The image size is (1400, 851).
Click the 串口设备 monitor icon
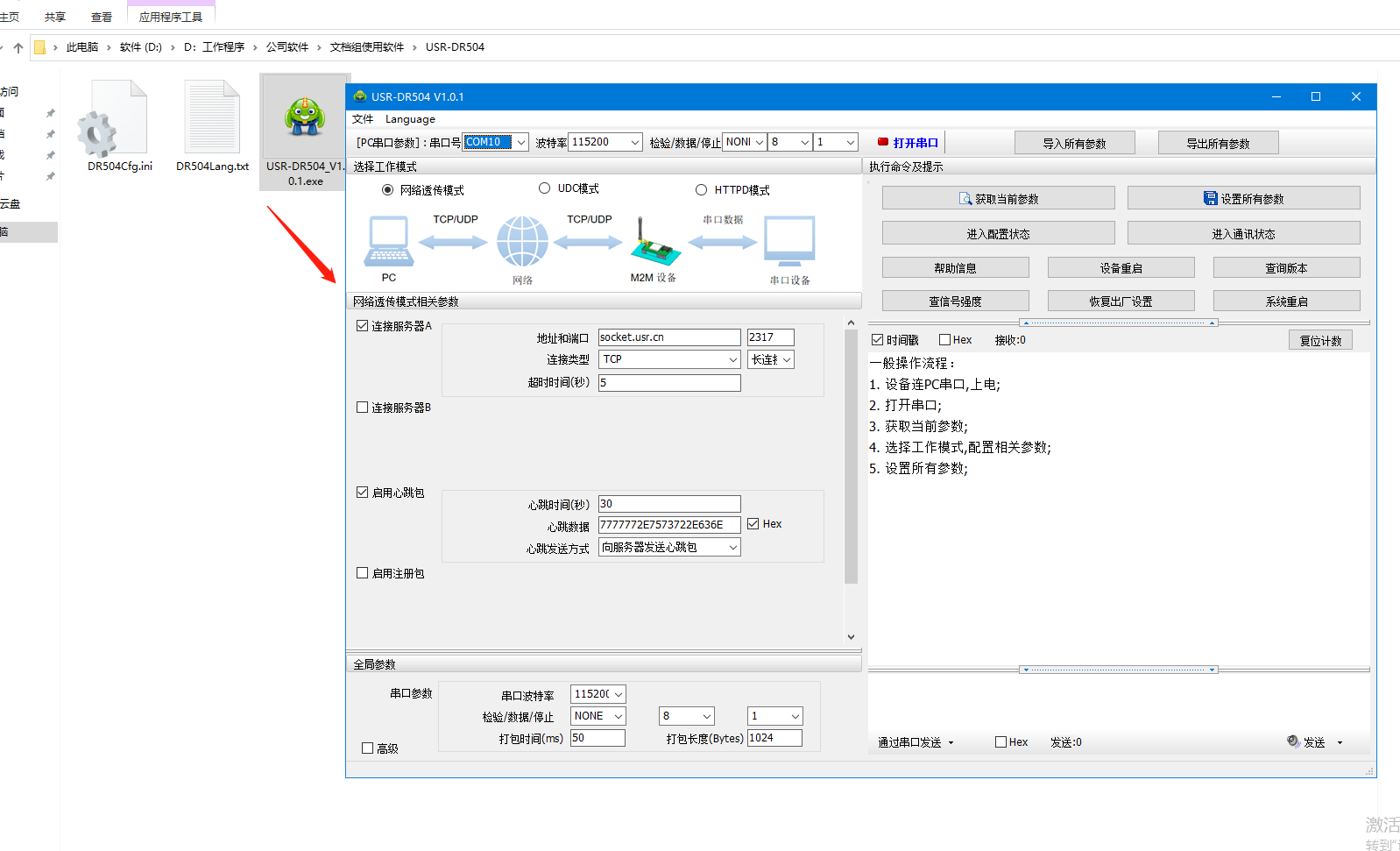[789, 242]
